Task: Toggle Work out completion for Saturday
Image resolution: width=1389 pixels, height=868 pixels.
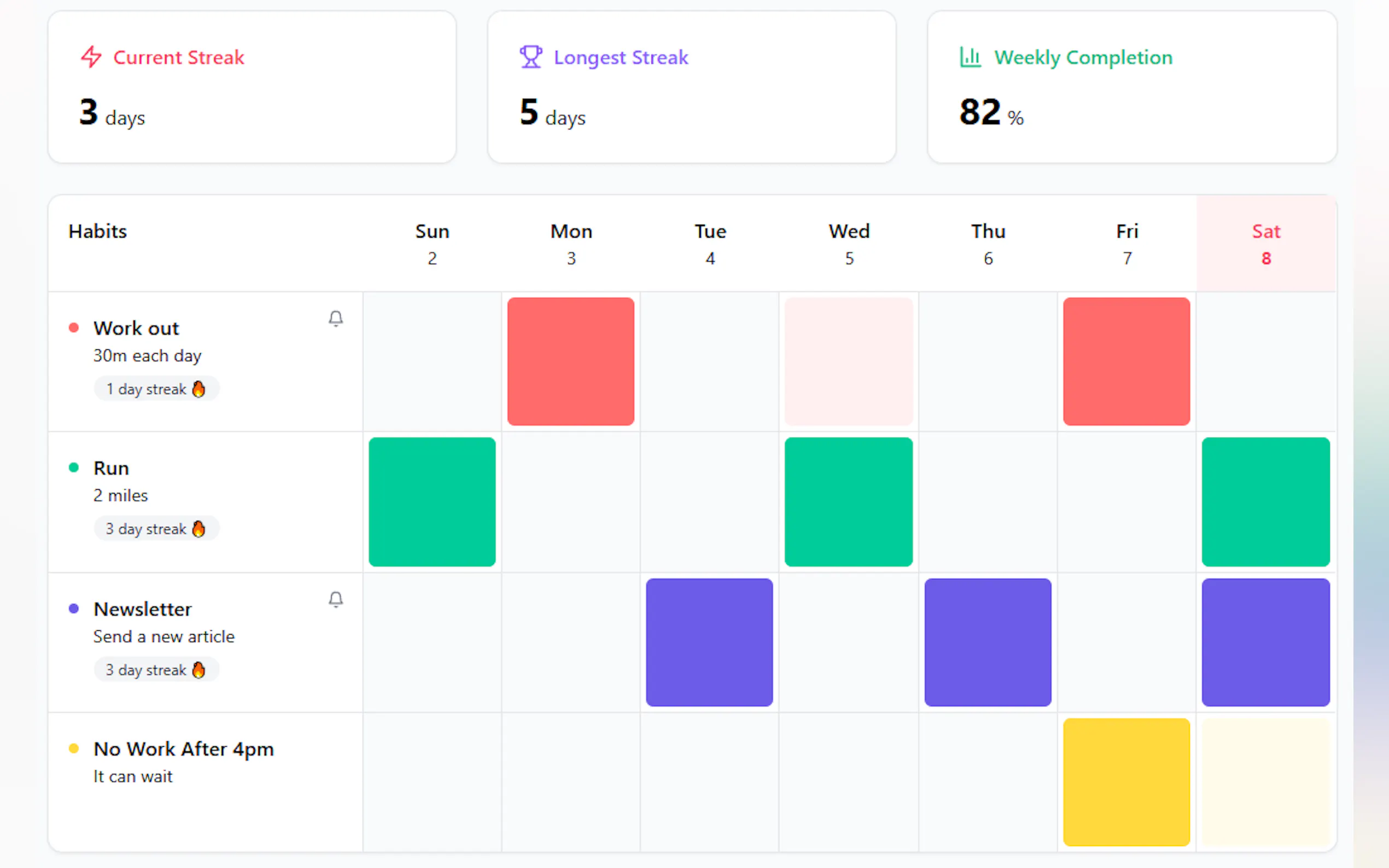Action: [x=1265, y=362]
